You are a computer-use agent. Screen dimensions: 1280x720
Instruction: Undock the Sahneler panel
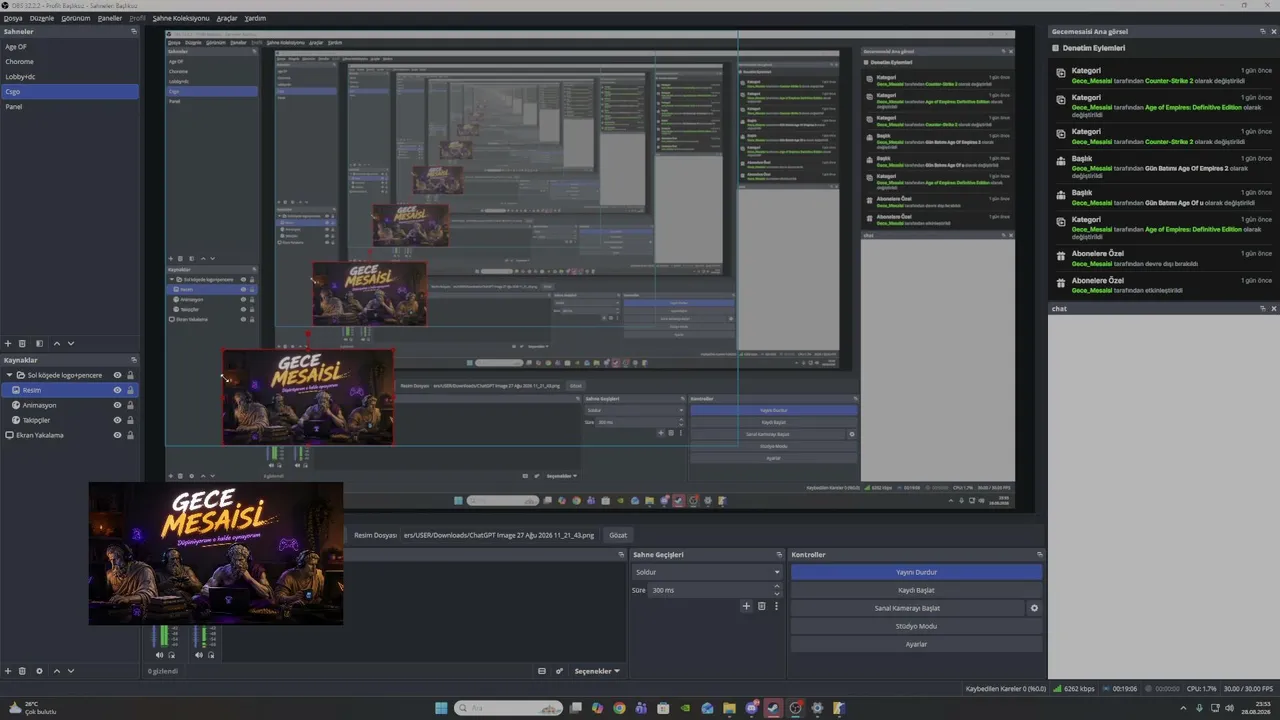click(x=134, y=31)
